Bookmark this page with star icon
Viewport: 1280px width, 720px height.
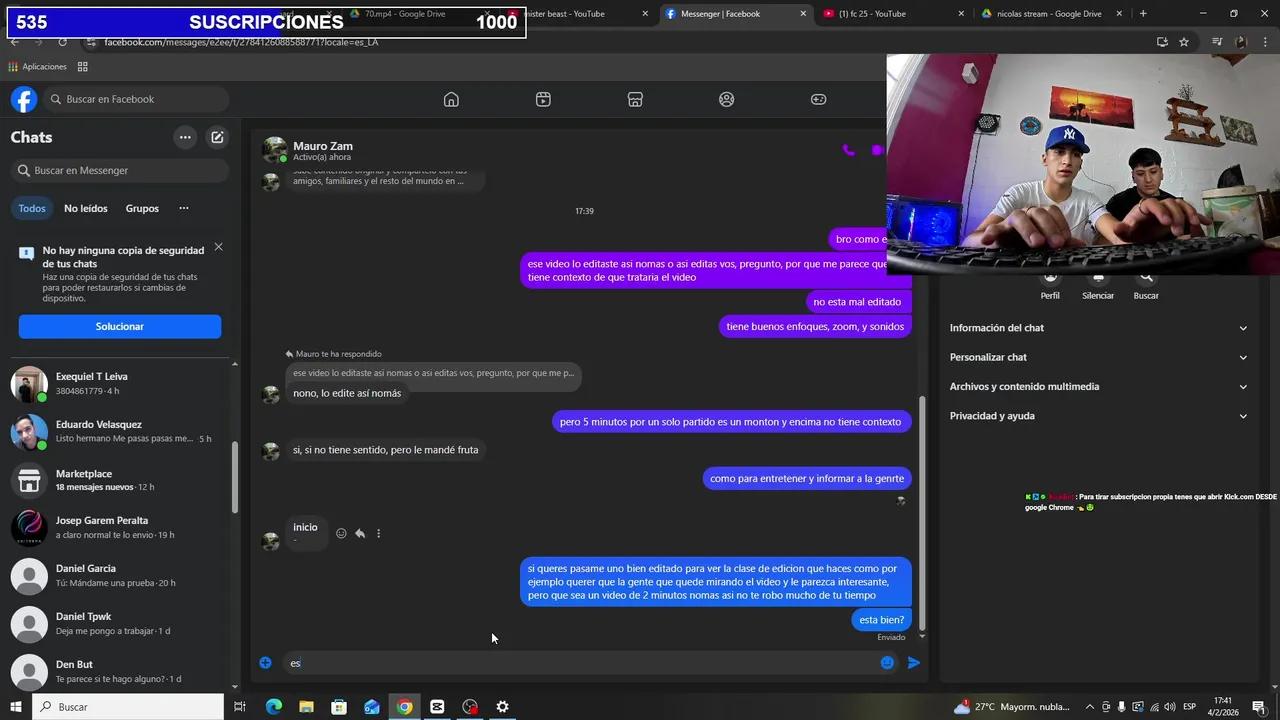pyautogui.click(x=1184, y=42)
